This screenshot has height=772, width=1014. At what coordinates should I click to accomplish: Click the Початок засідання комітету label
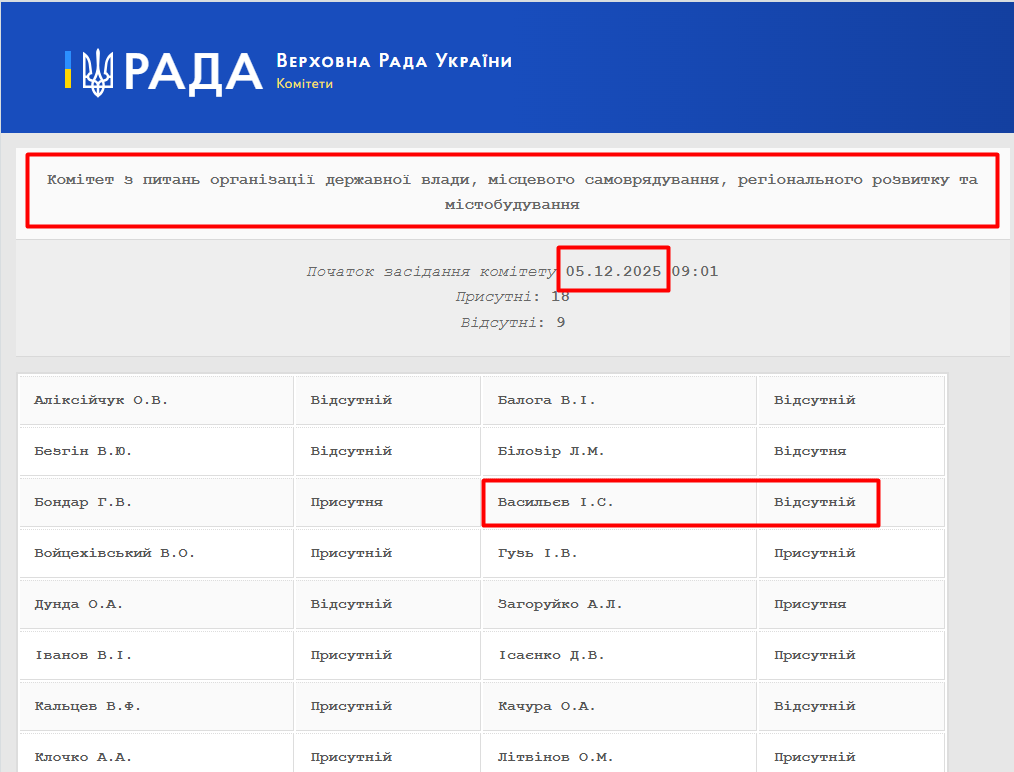tap(431, 272)
